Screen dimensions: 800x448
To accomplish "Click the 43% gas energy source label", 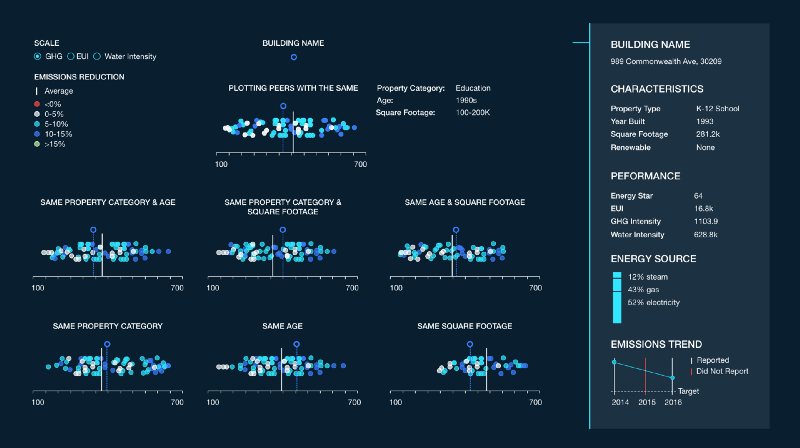I will click(643, 290).
